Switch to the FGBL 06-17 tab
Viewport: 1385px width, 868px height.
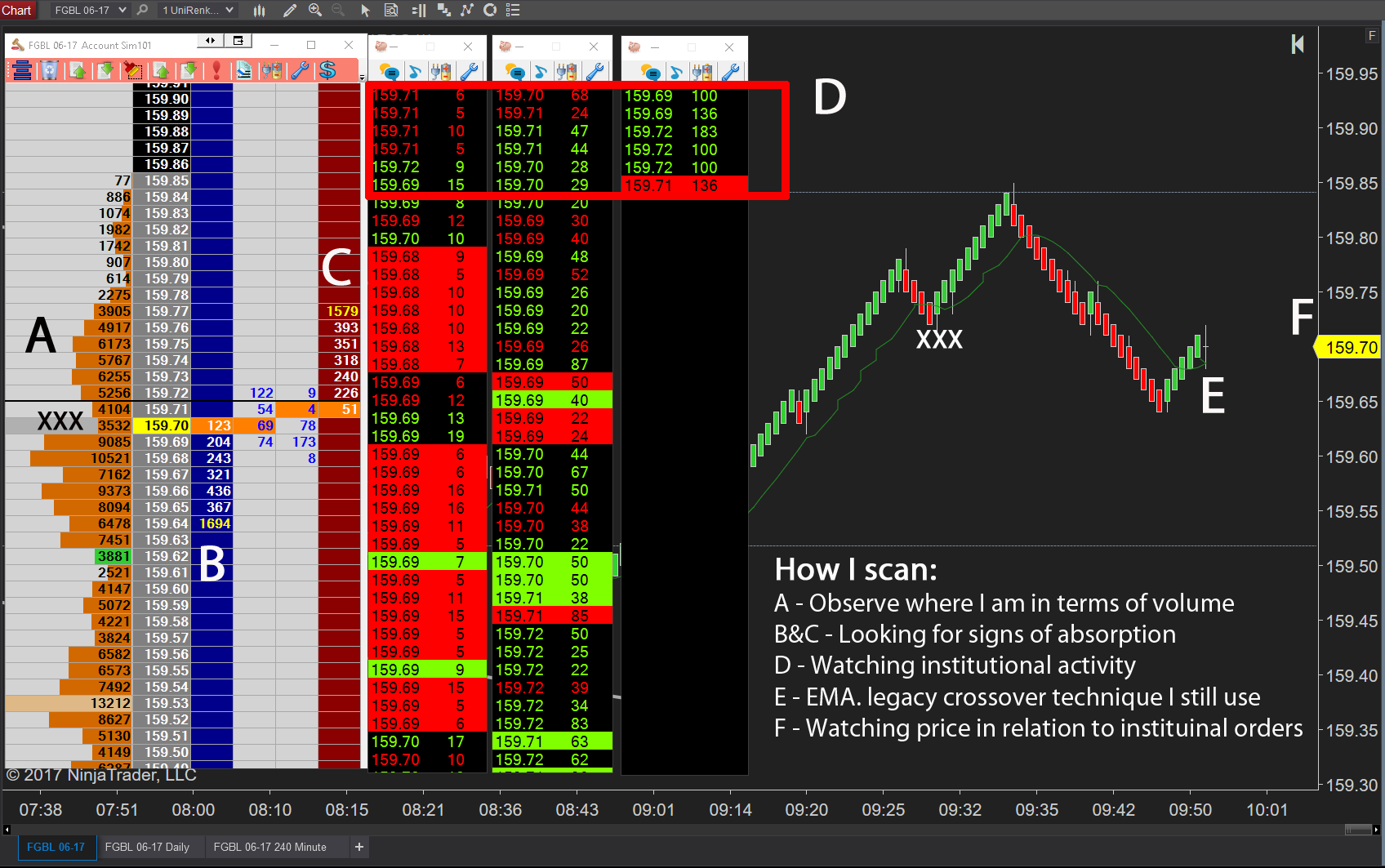56,847
